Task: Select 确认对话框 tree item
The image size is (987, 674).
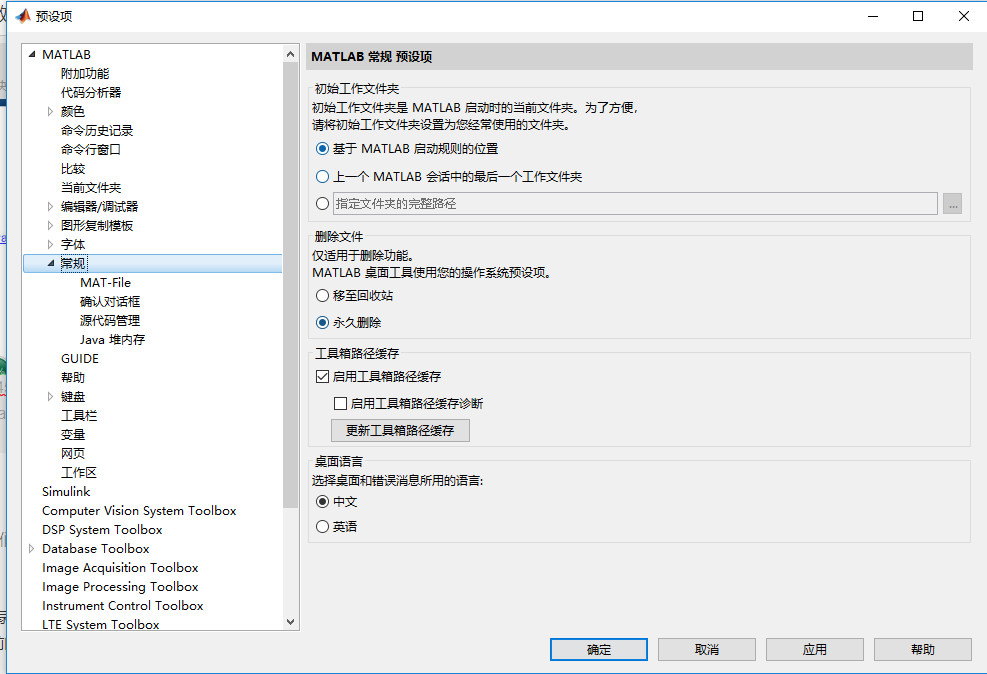Action: coord(110,301)
